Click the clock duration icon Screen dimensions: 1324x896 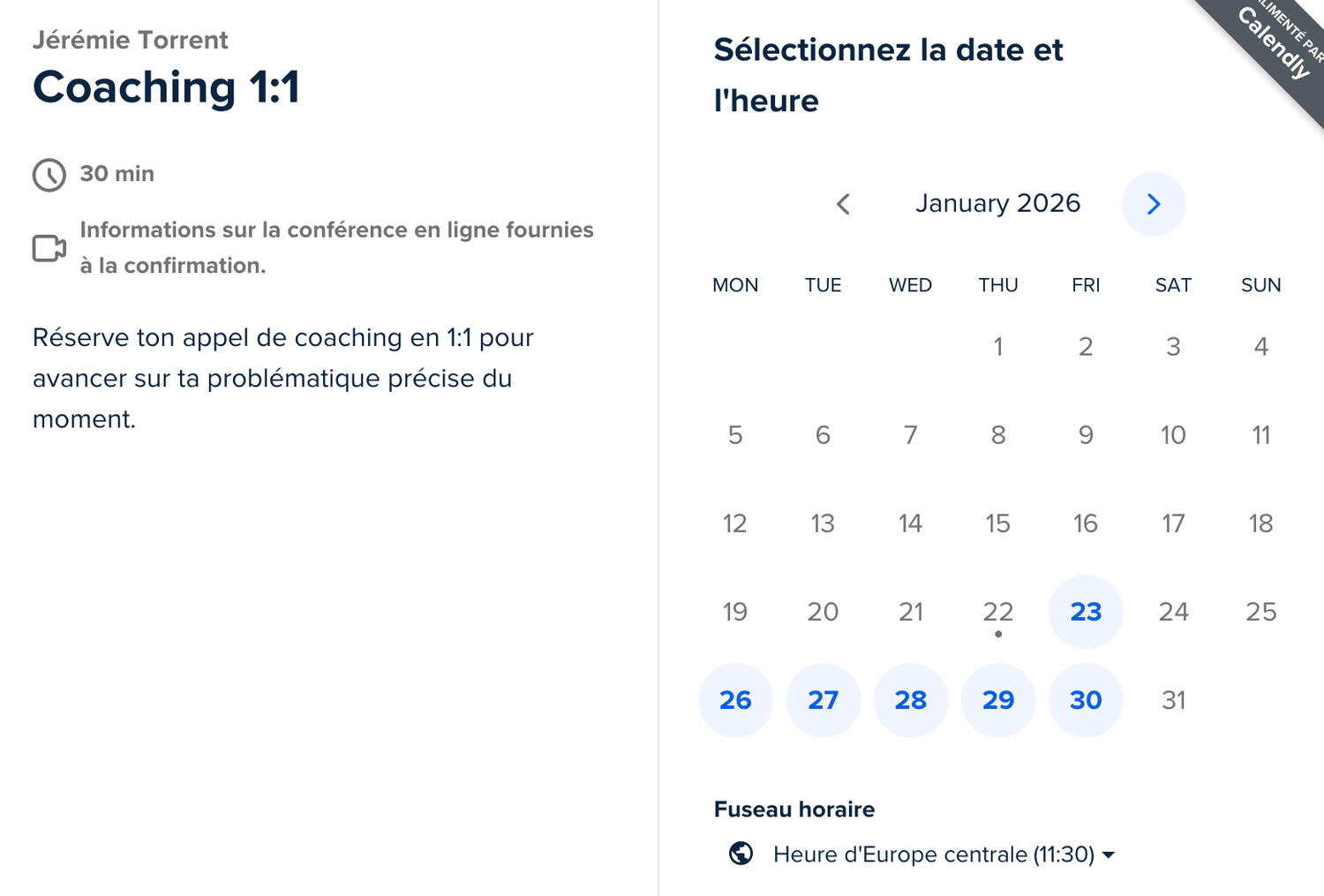49,175
